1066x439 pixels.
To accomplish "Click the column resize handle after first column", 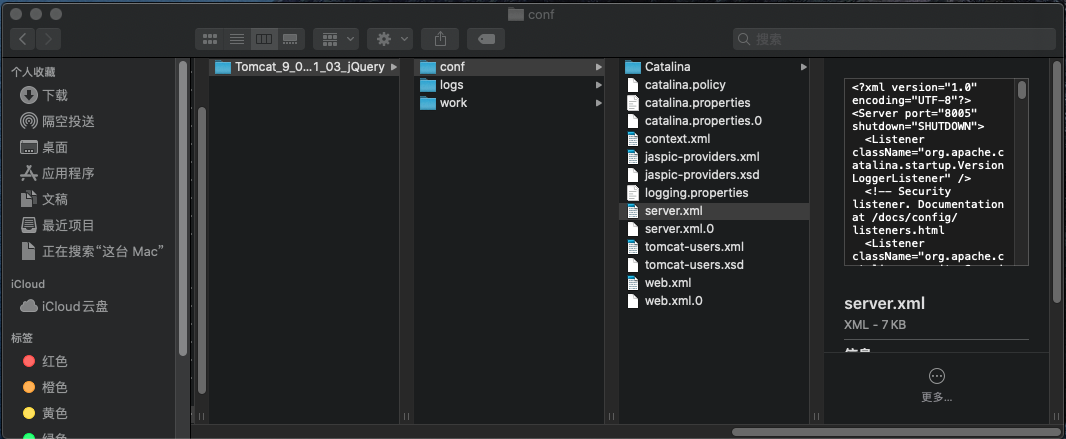I will 407,416.
